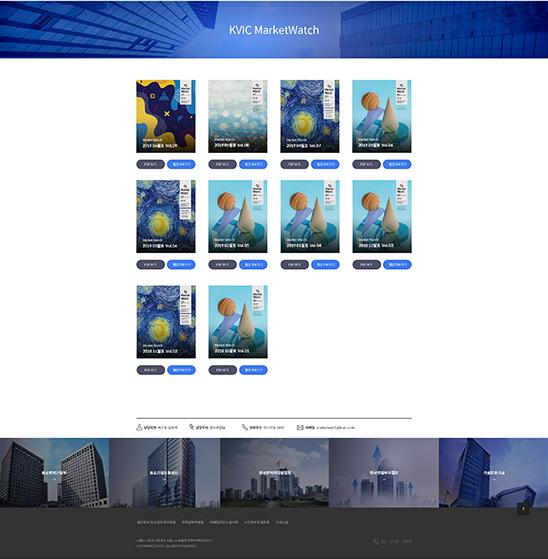
Task: Open the Vol.04 issue cover
Action: 310,216
